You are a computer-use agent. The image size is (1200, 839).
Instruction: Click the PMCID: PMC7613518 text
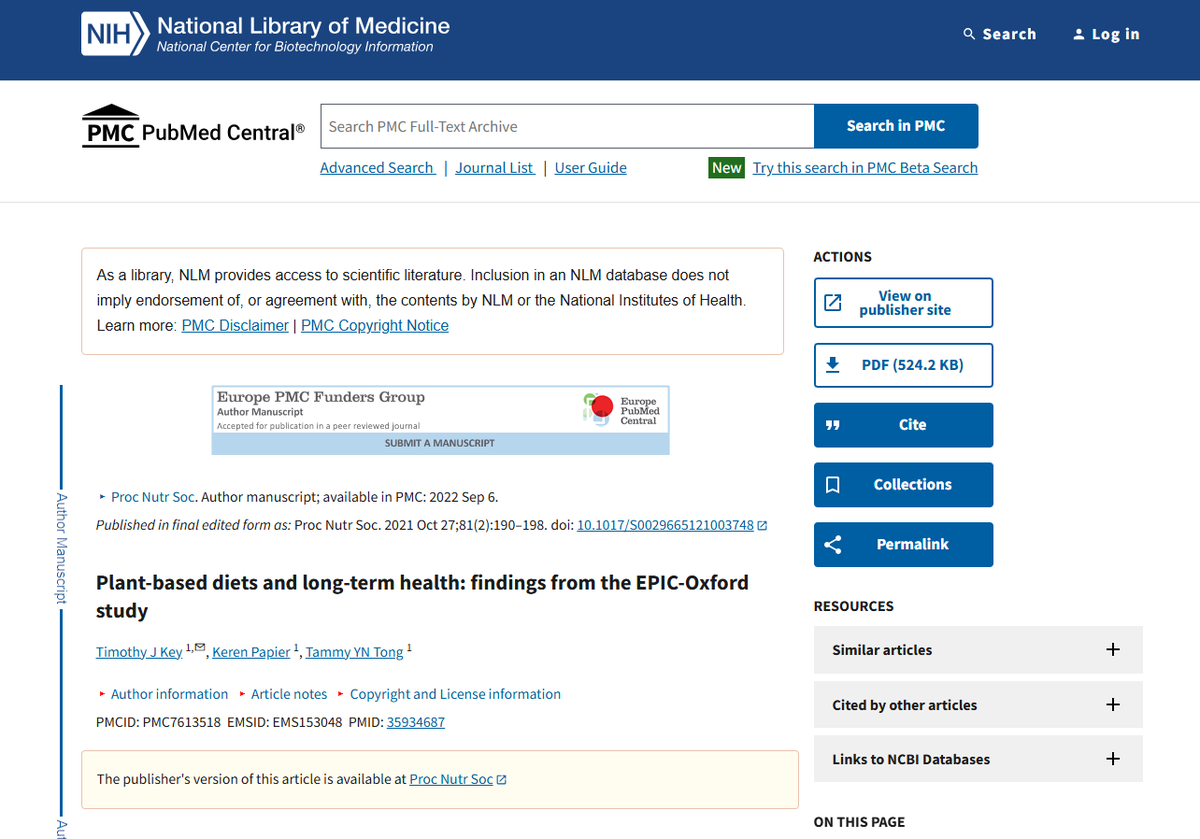point(158,722)
